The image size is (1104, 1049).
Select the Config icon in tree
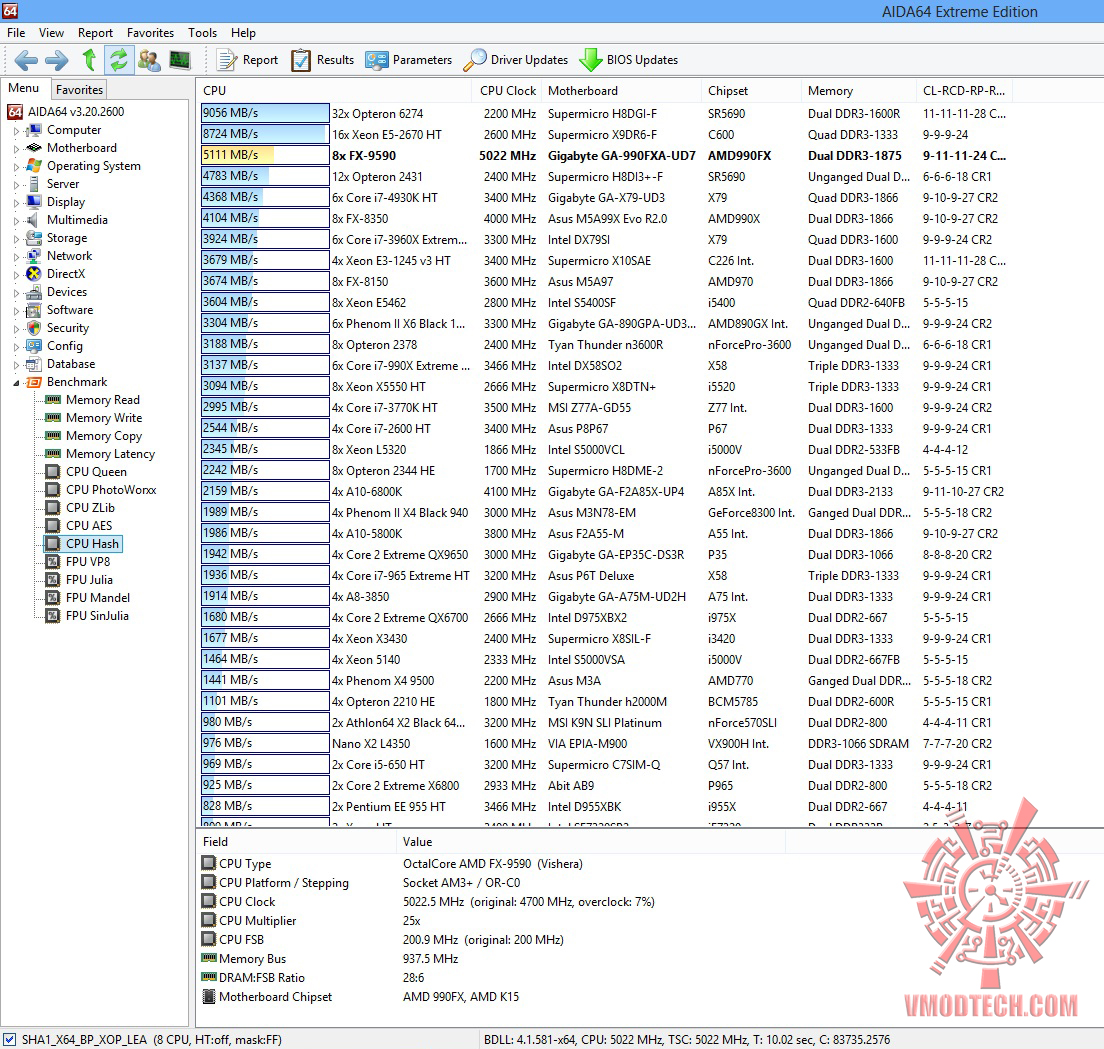33,346
